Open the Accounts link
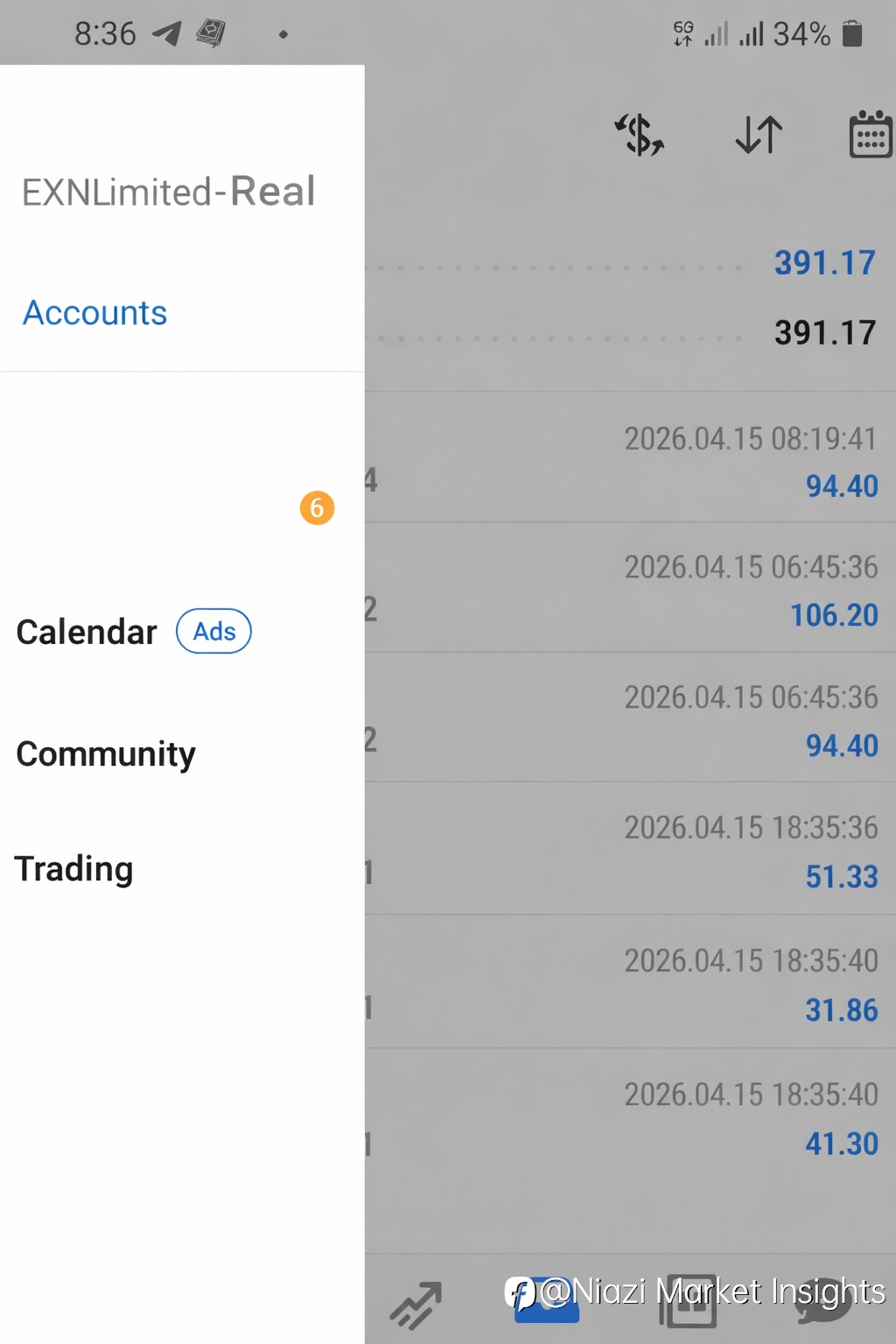Screen dimensions: 896x1344 click(x=94, y=312)
